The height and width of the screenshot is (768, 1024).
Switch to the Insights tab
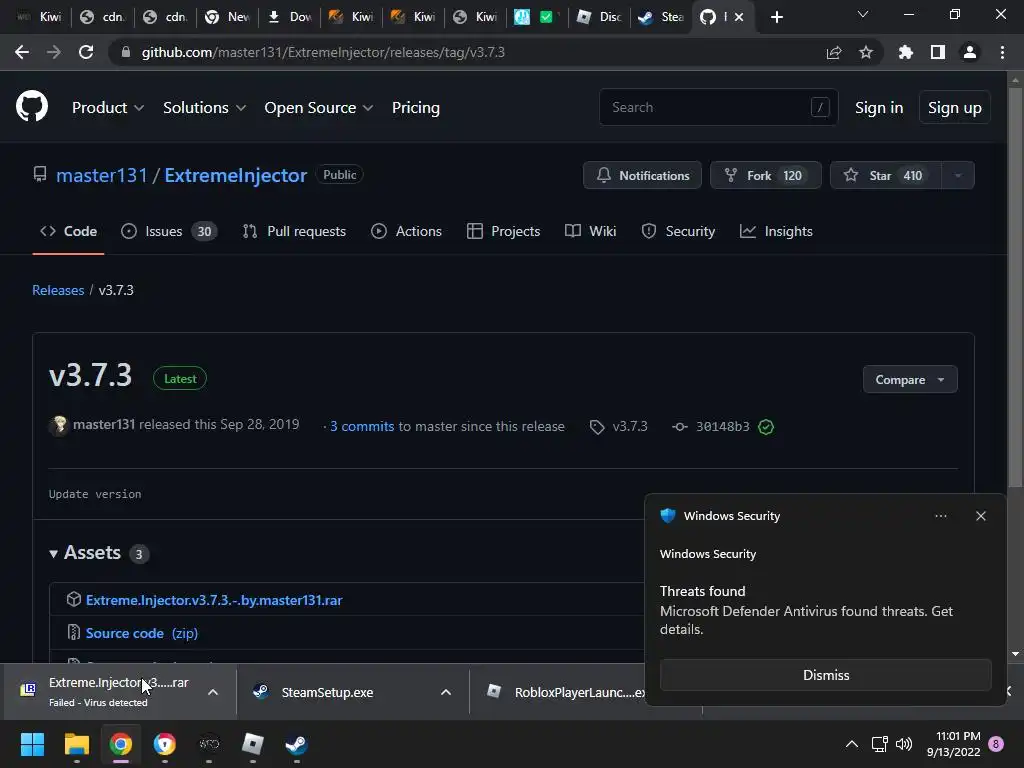[776, 231]
